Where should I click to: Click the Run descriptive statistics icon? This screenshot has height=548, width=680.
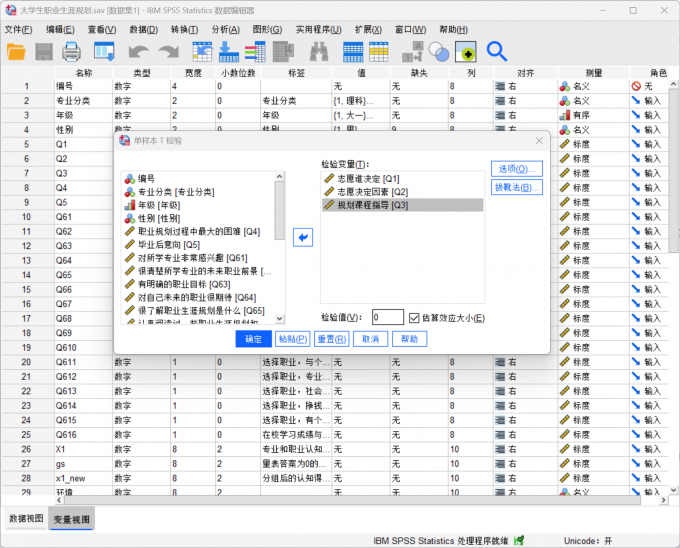pos(284,52)
